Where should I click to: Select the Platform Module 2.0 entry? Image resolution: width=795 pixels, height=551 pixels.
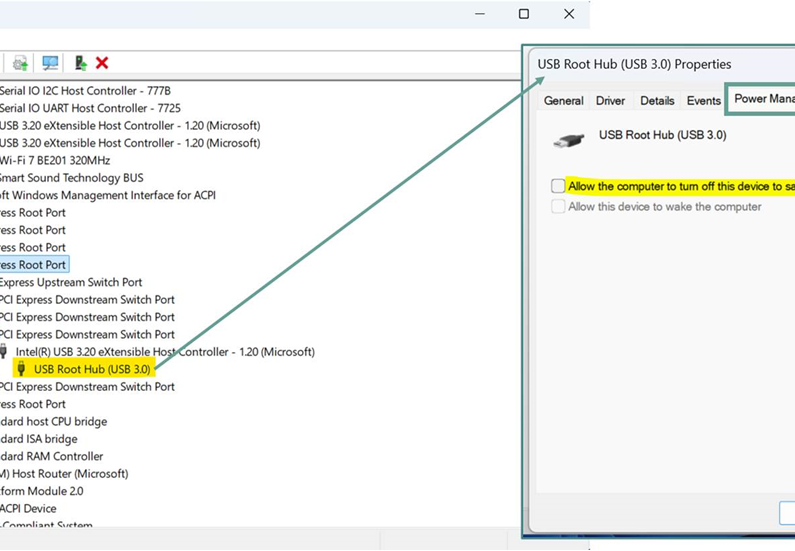click(42, 491)
